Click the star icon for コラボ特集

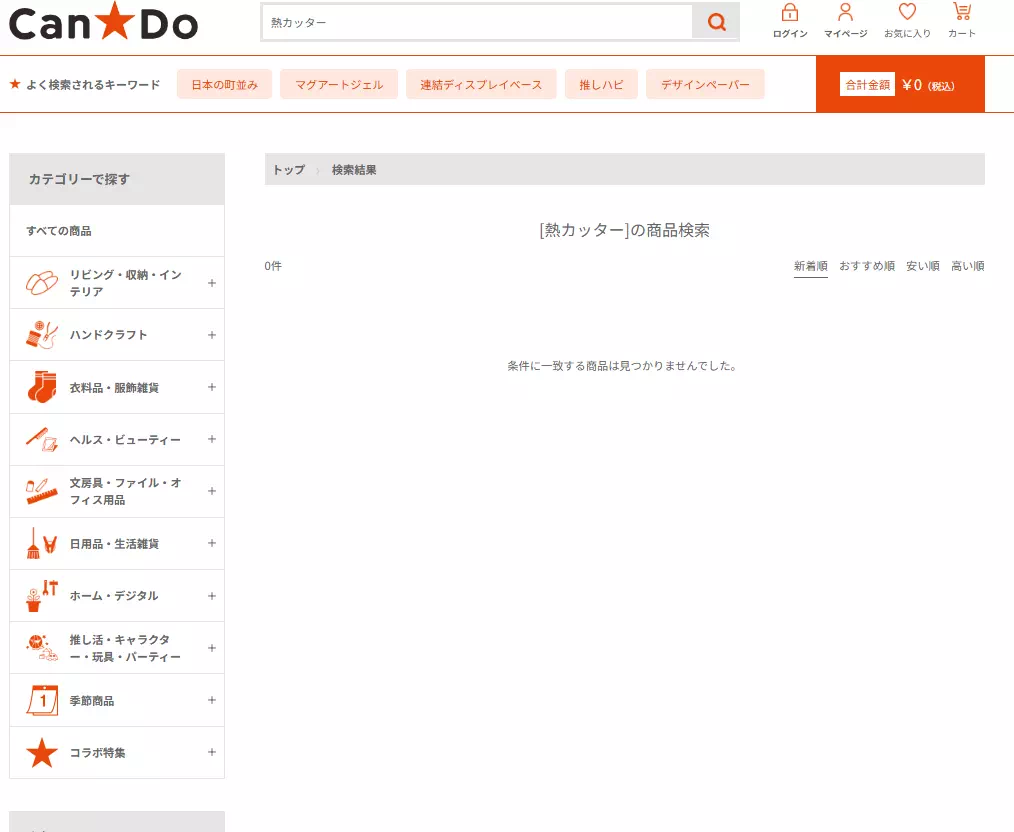pos(41,752)
